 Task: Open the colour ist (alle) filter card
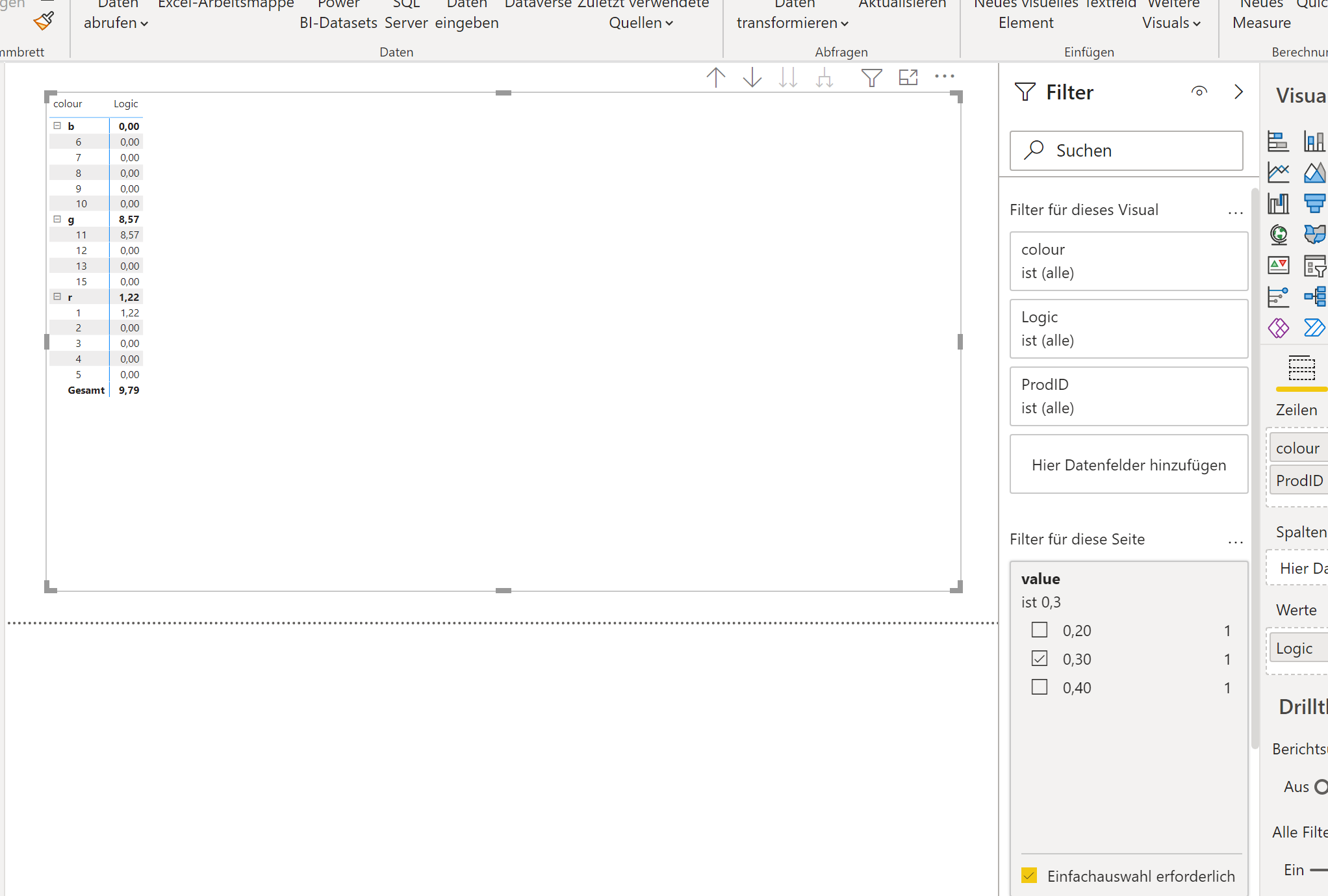click(1129, 261)
